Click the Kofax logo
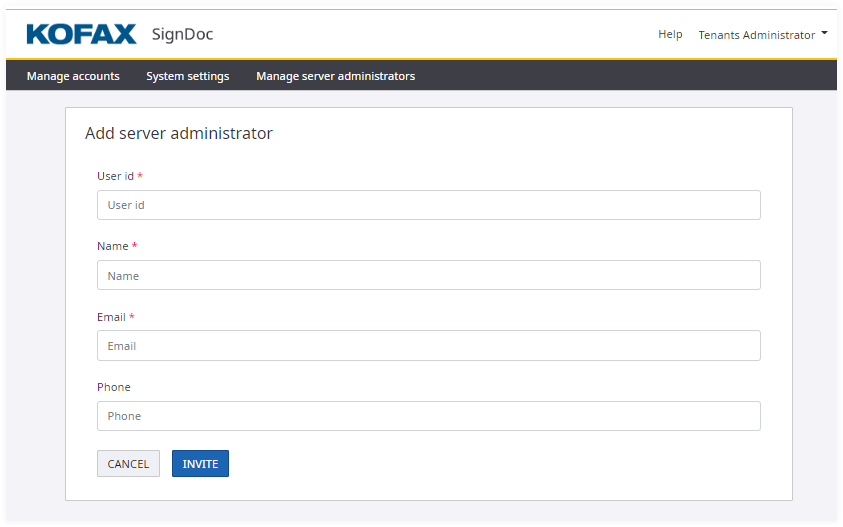The image size is (843, 527). point(80,34)
